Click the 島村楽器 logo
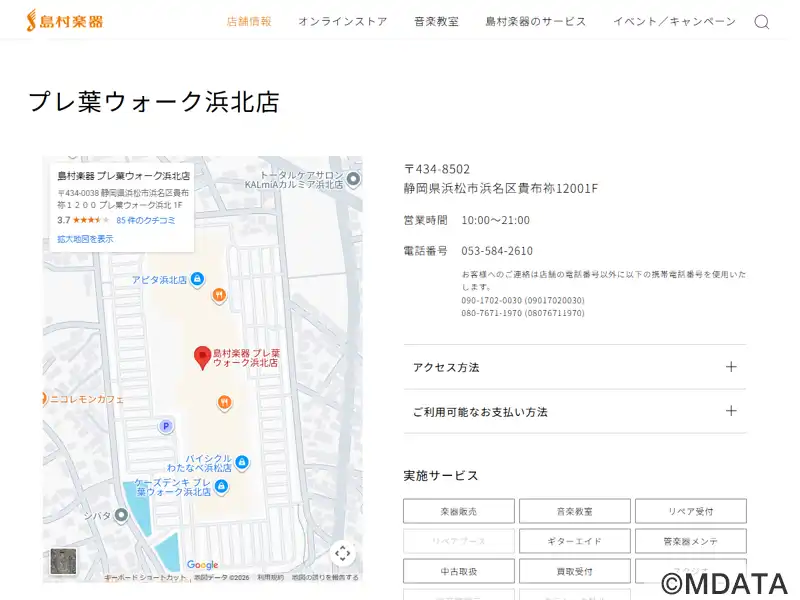The image size is (800, 600). tap(65, 21)
